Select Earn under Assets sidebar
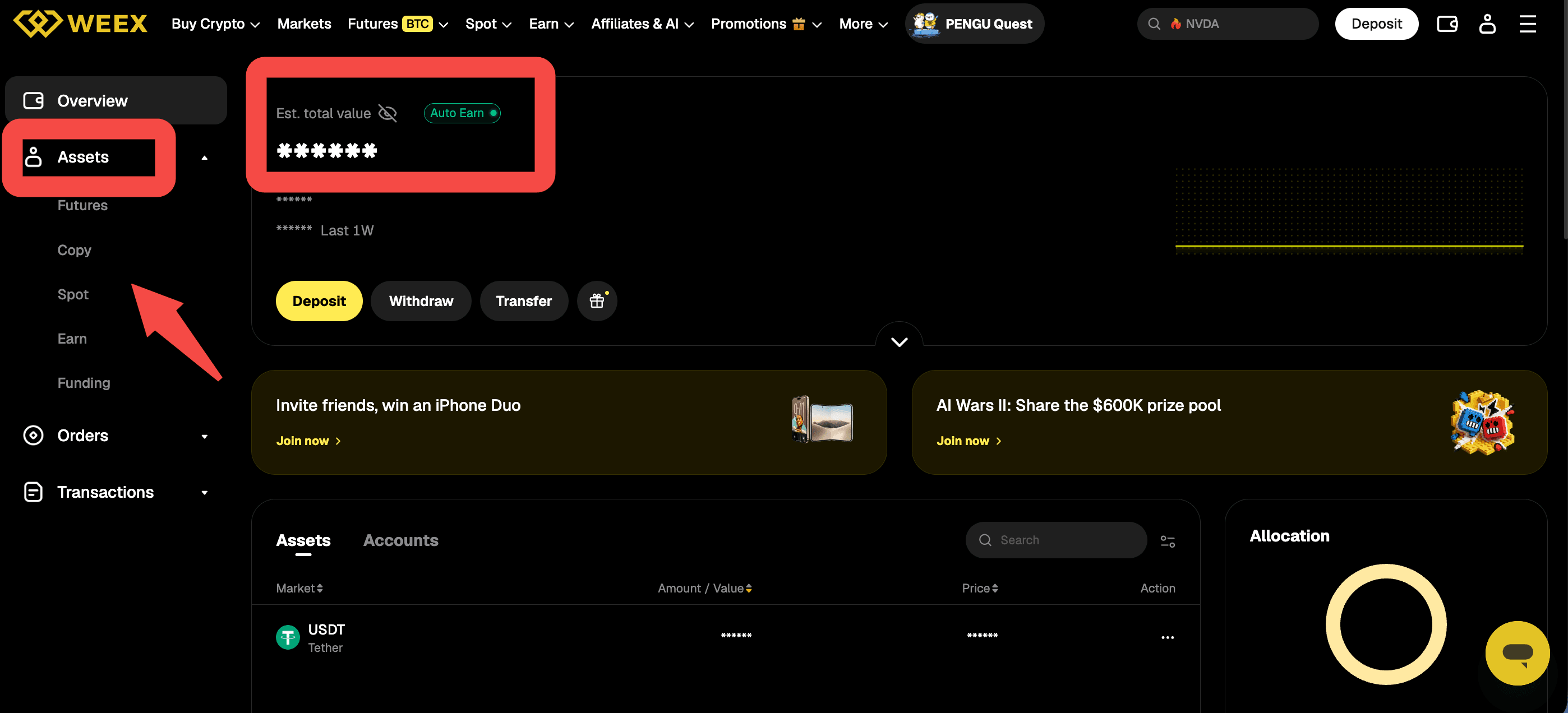 click(72, 339)
